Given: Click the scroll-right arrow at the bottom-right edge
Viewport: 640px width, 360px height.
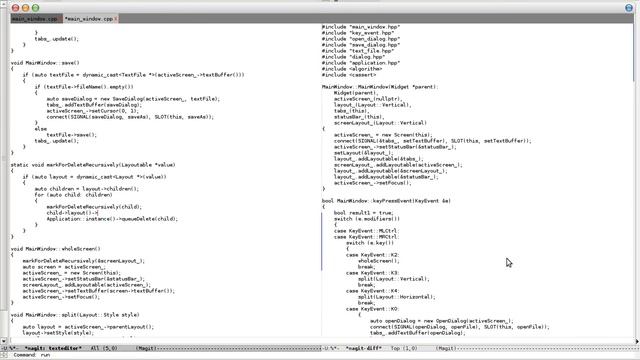Looking at the screenshot, I should (x=637, y=341).
